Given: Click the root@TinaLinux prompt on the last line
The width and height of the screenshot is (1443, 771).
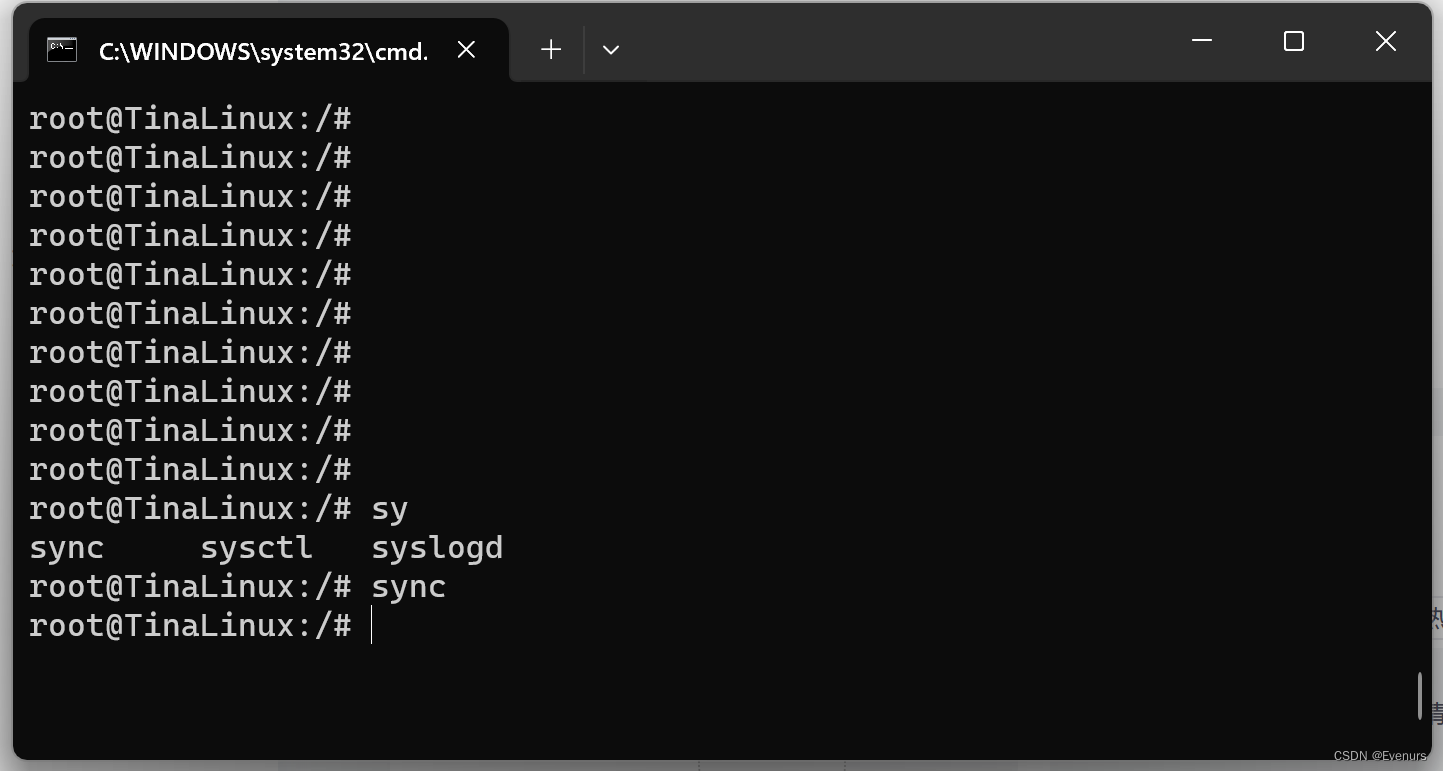Looking at the screenshot, I should click(x=190, y=624).
